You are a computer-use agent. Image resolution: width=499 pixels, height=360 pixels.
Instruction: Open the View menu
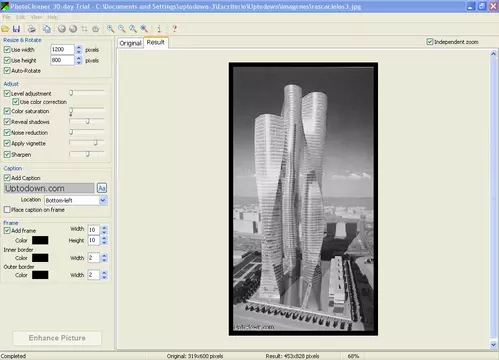36,17
